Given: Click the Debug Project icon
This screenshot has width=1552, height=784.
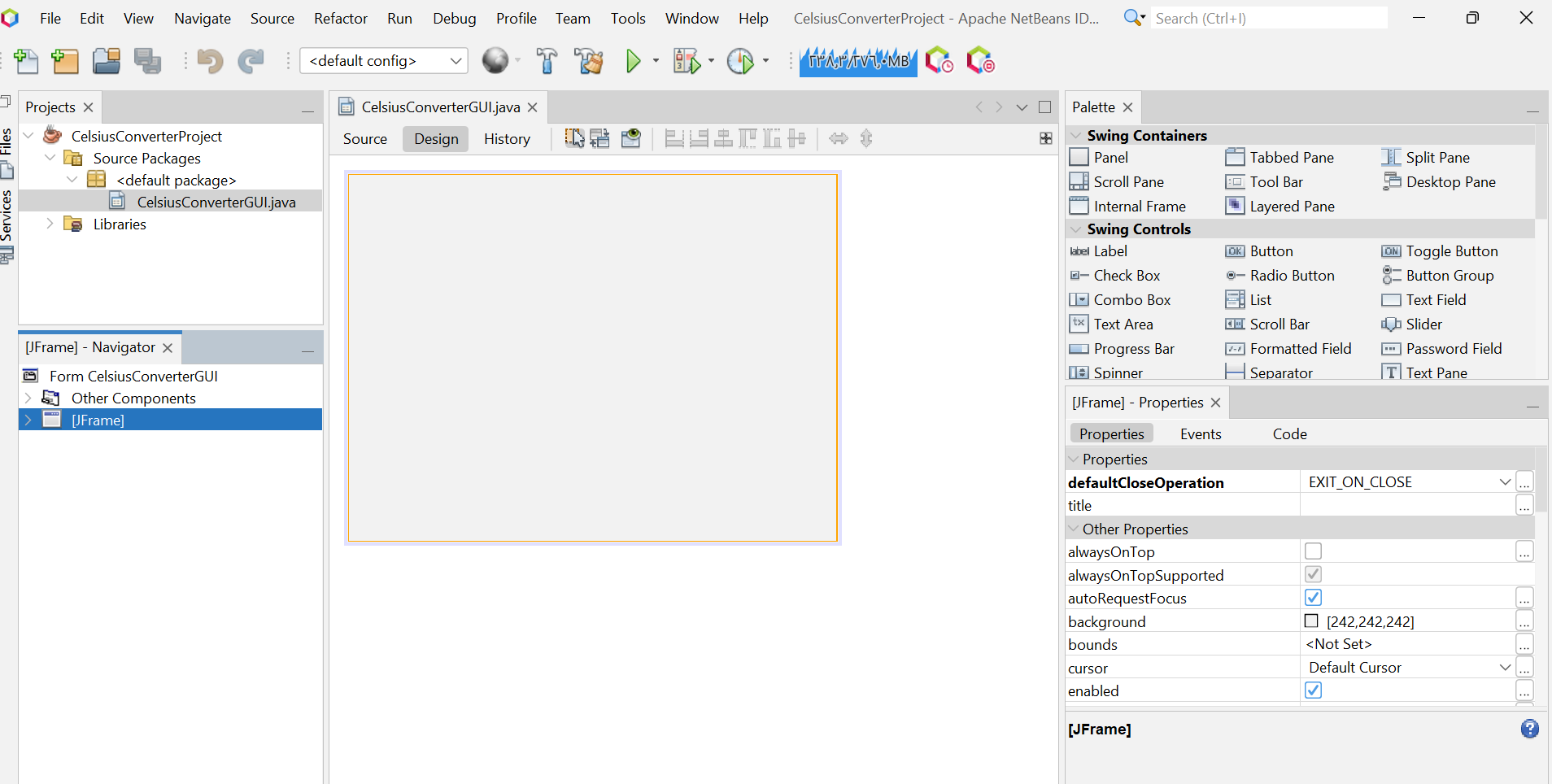Looking at the screenshot, I should pos(687,61).
